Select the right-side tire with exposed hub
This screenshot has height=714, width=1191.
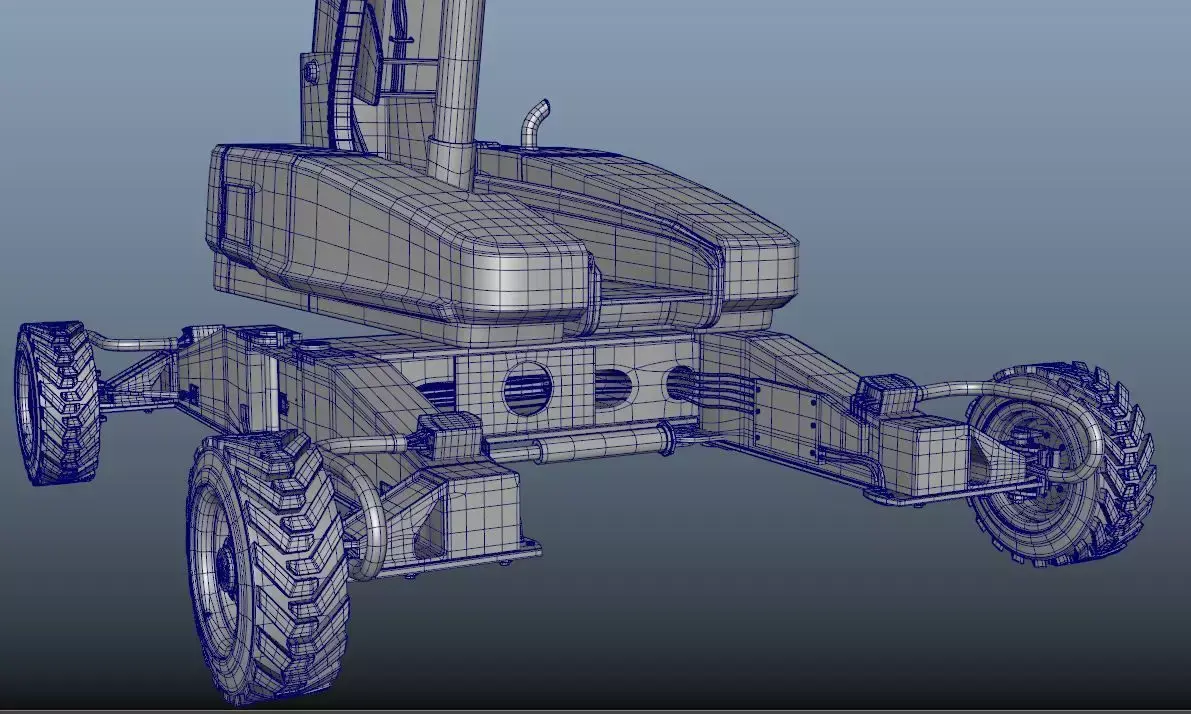click(x=1063, y=465)
